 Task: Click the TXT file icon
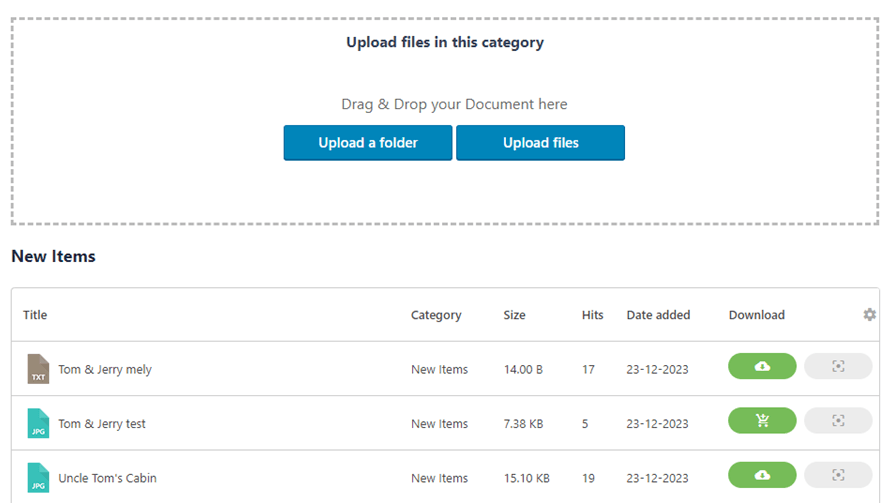point(38,369)
